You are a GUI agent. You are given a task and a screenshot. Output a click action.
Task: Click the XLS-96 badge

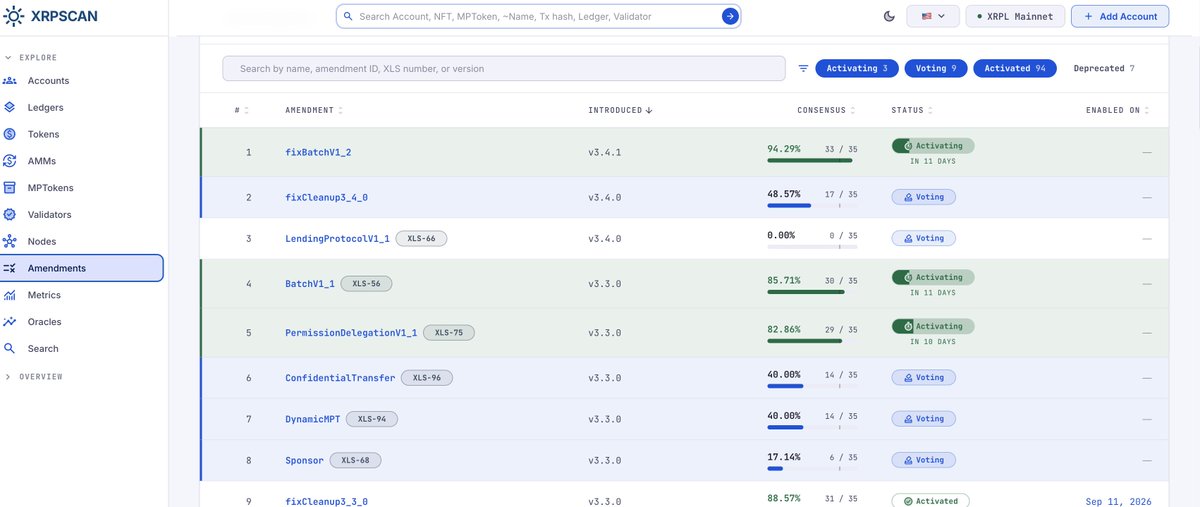427,378
